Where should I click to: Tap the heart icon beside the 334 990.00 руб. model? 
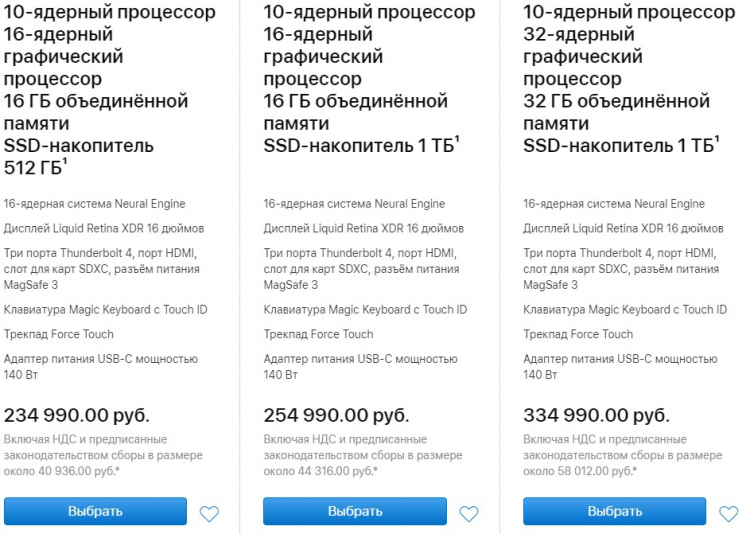[x=728, y=513]
